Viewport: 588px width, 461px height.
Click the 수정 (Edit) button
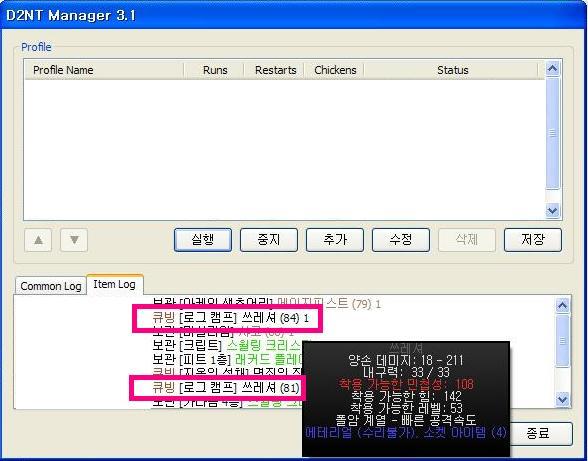401,240
